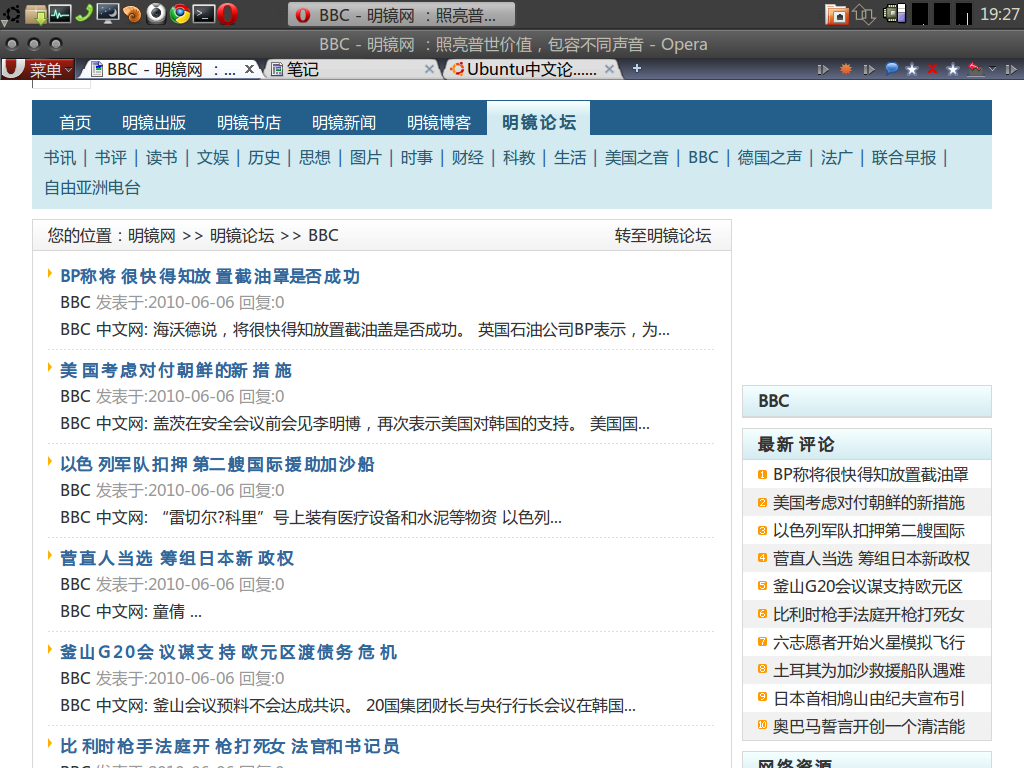Screen dimensions: 1024x768
Task: Open article BP称将很快得知放置截油罩是否成功
Action: coord(210,276)
